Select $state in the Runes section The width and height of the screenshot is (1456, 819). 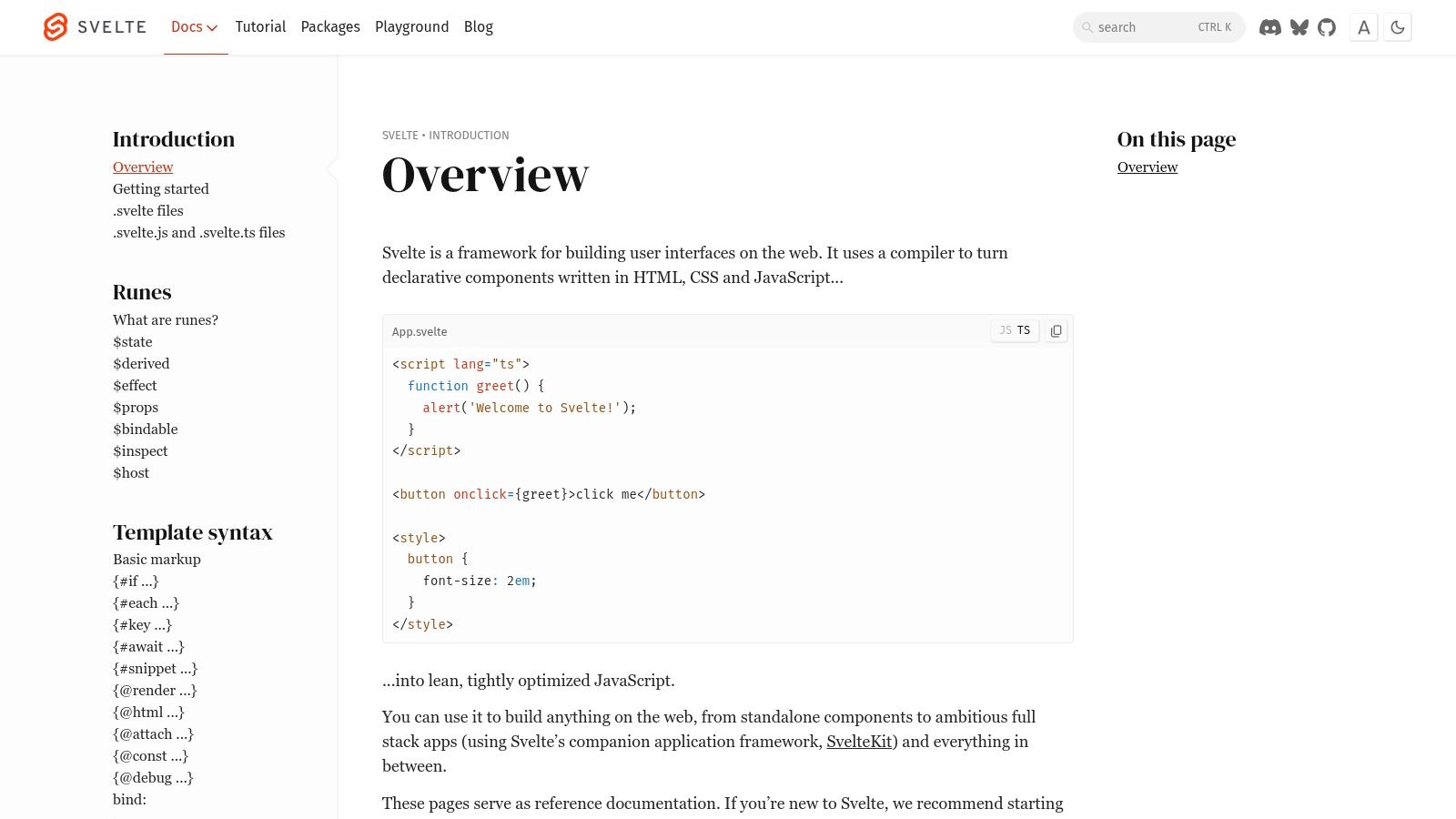(x=133, y=342)
